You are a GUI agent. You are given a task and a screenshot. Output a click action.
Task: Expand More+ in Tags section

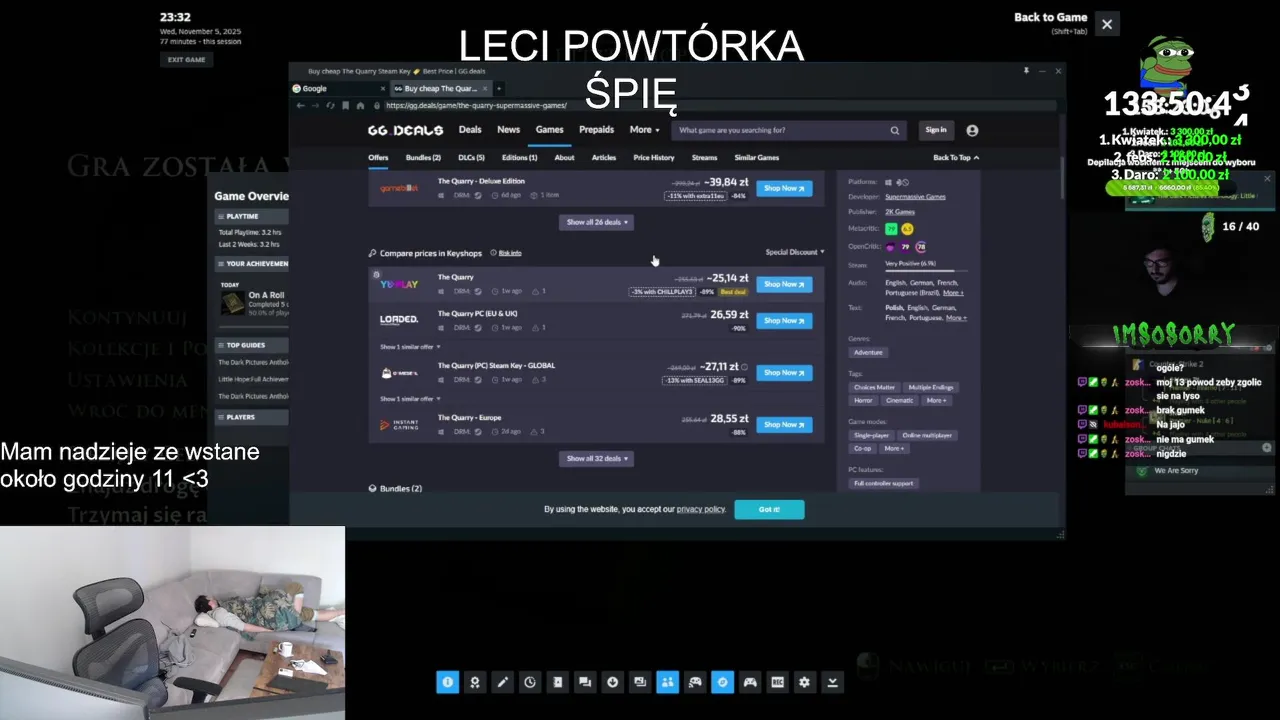click(x=936, y=400)
